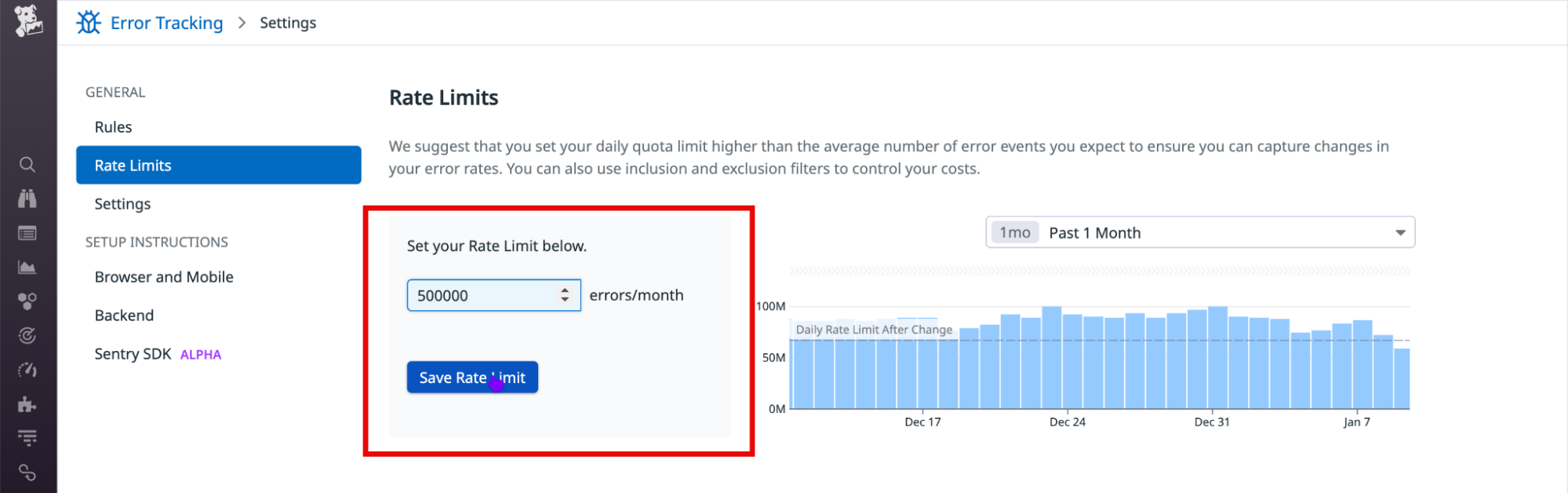Open the binoculars icon in sidebar
Viewport: 1568px width, 493px height.
(x=27, y=199)
